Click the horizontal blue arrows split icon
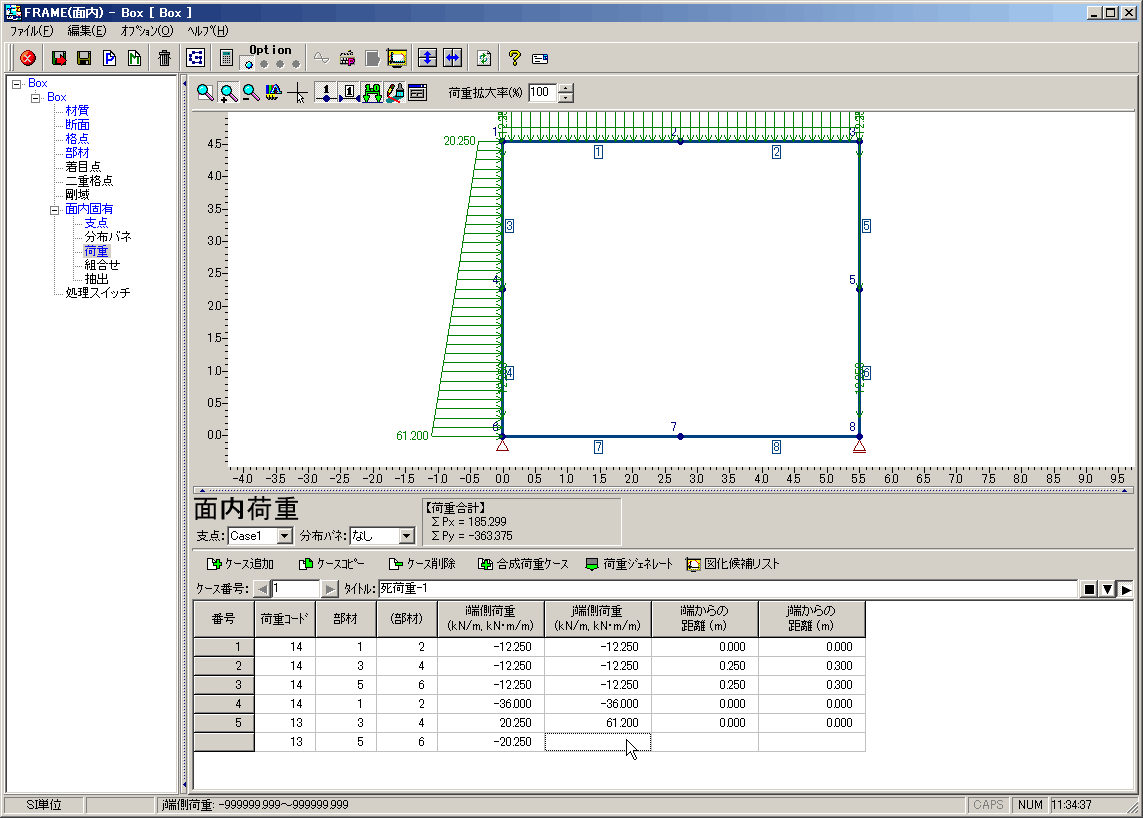This screenshot has height=818, width=1143. click(453, 58)
